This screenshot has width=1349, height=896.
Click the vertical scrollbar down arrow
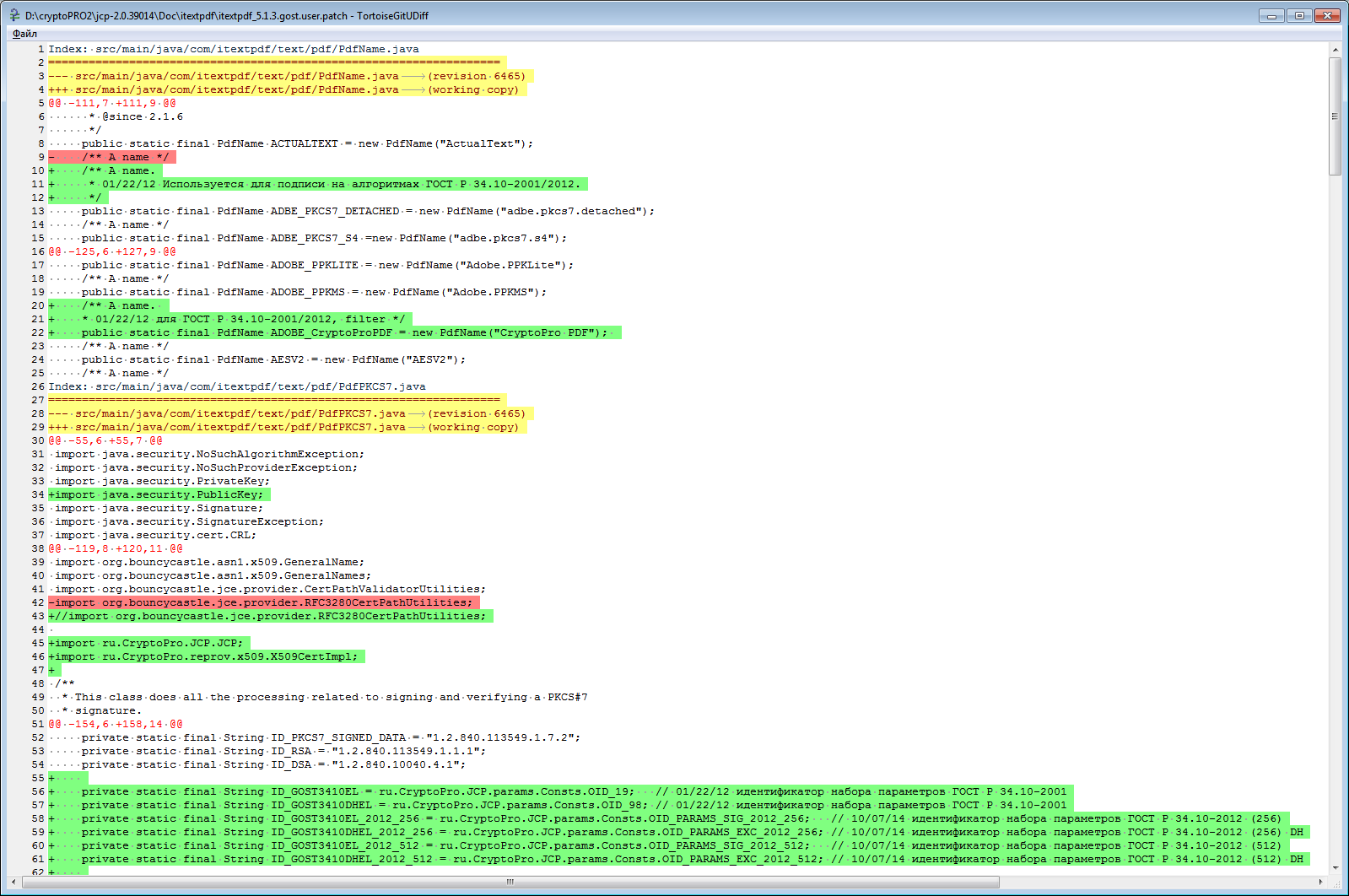coord(1335,868)
